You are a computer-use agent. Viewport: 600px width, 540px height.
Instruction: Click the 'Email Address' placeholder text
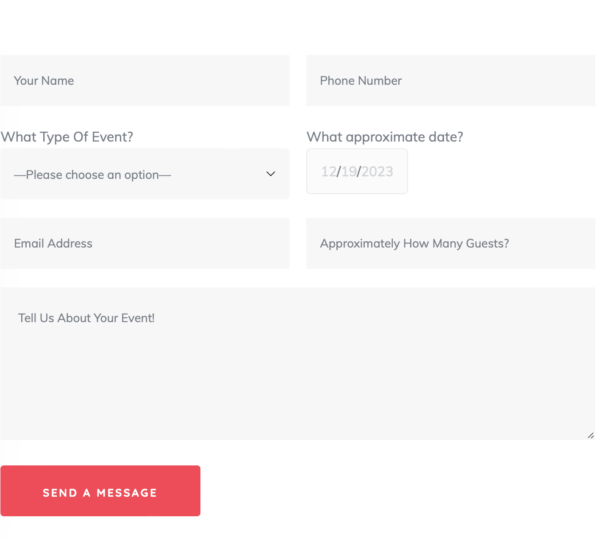point(53,243)
